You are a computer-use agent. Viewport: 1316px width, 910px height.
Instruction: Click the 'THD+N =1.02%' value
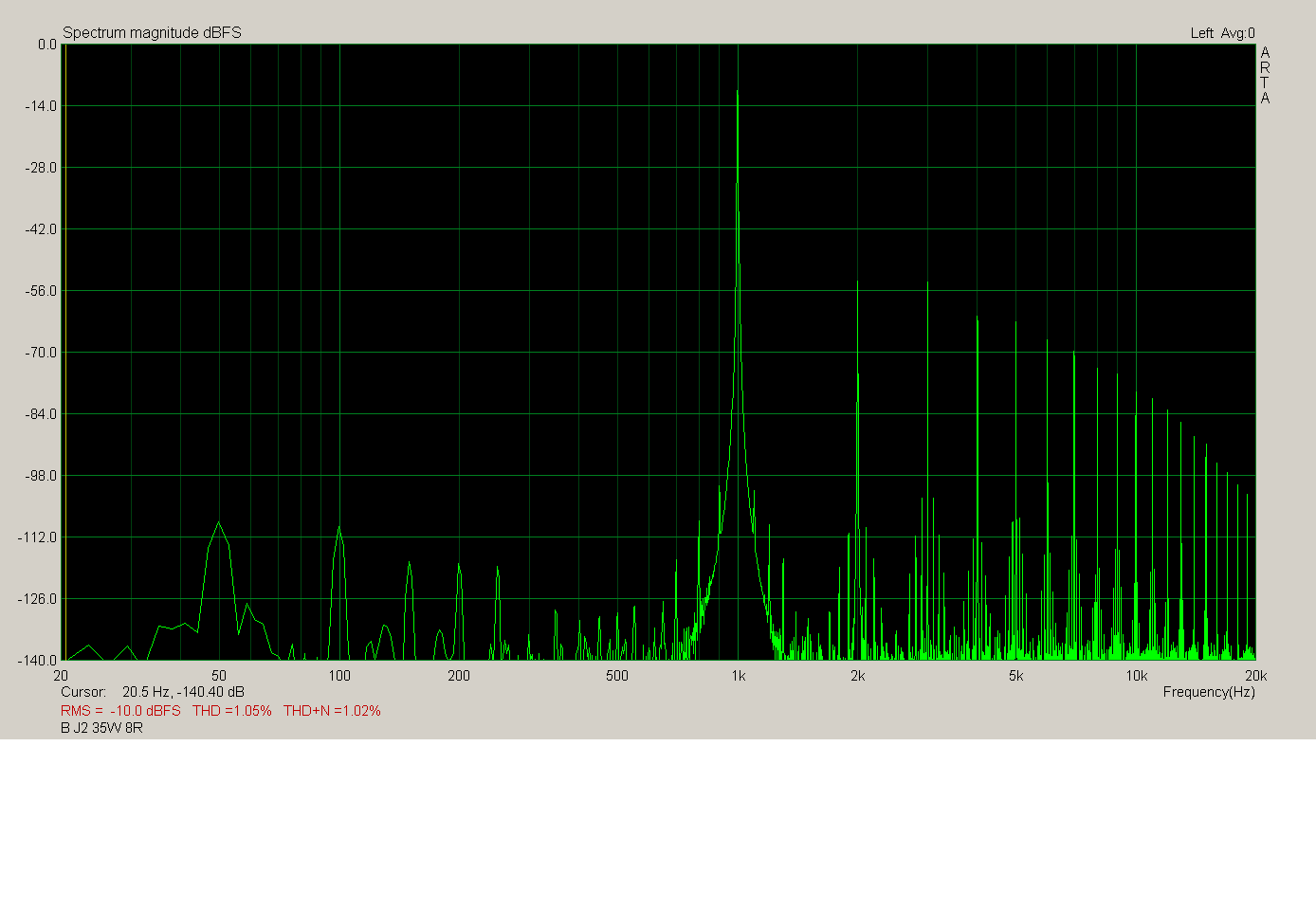pos(332,711)
